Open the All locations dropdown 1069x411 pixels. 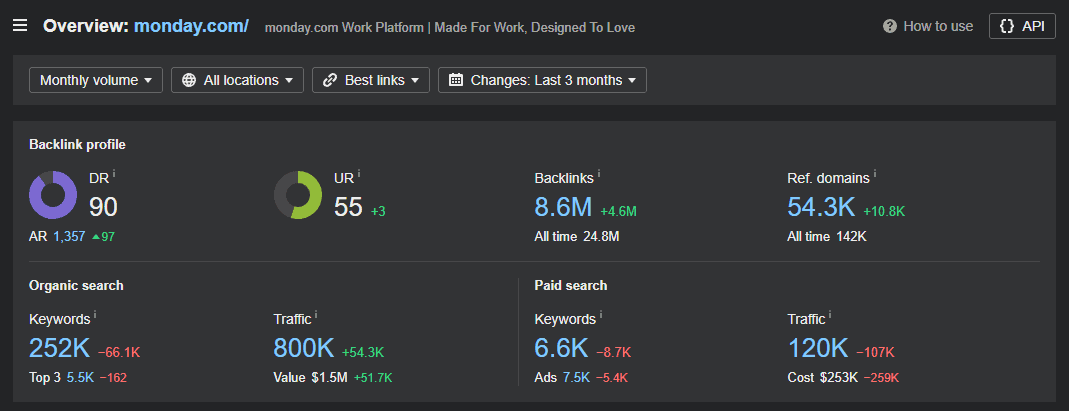pyautogui.click(x=237, y=80)
